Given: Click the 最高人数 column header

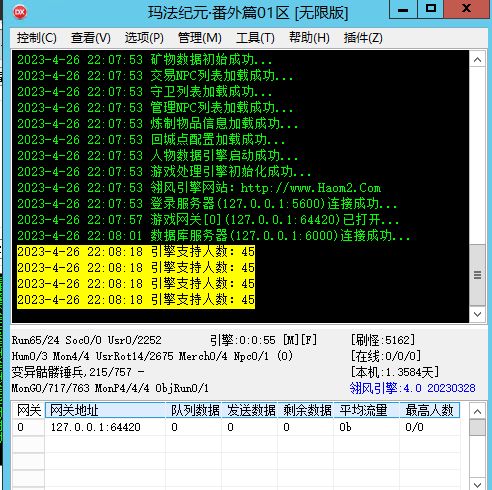Looking at the screenshot, I should pos(430,410).
